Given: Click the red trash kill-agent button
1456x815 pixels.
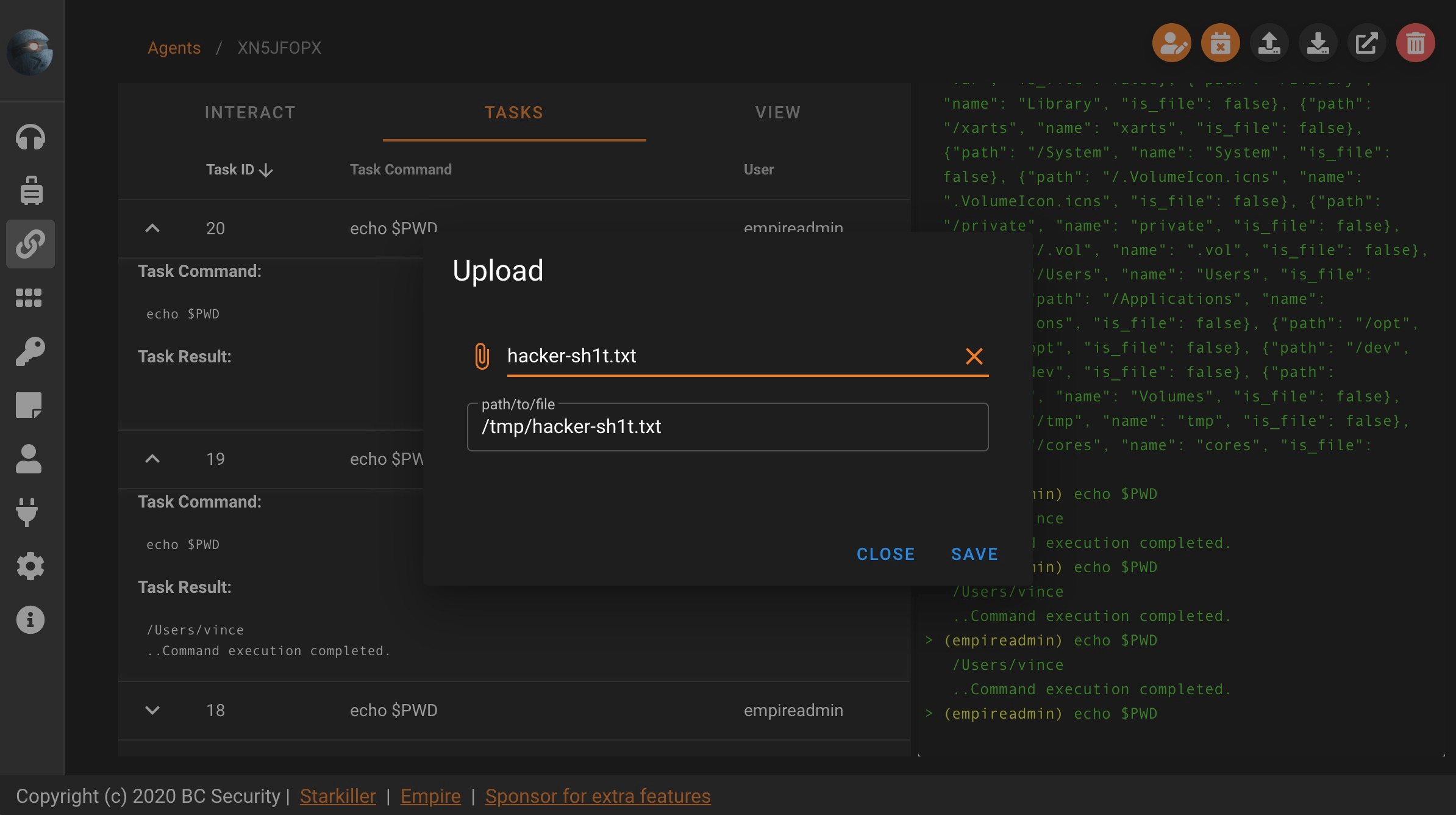Looking at the screenshot, I should point(1415,43).
